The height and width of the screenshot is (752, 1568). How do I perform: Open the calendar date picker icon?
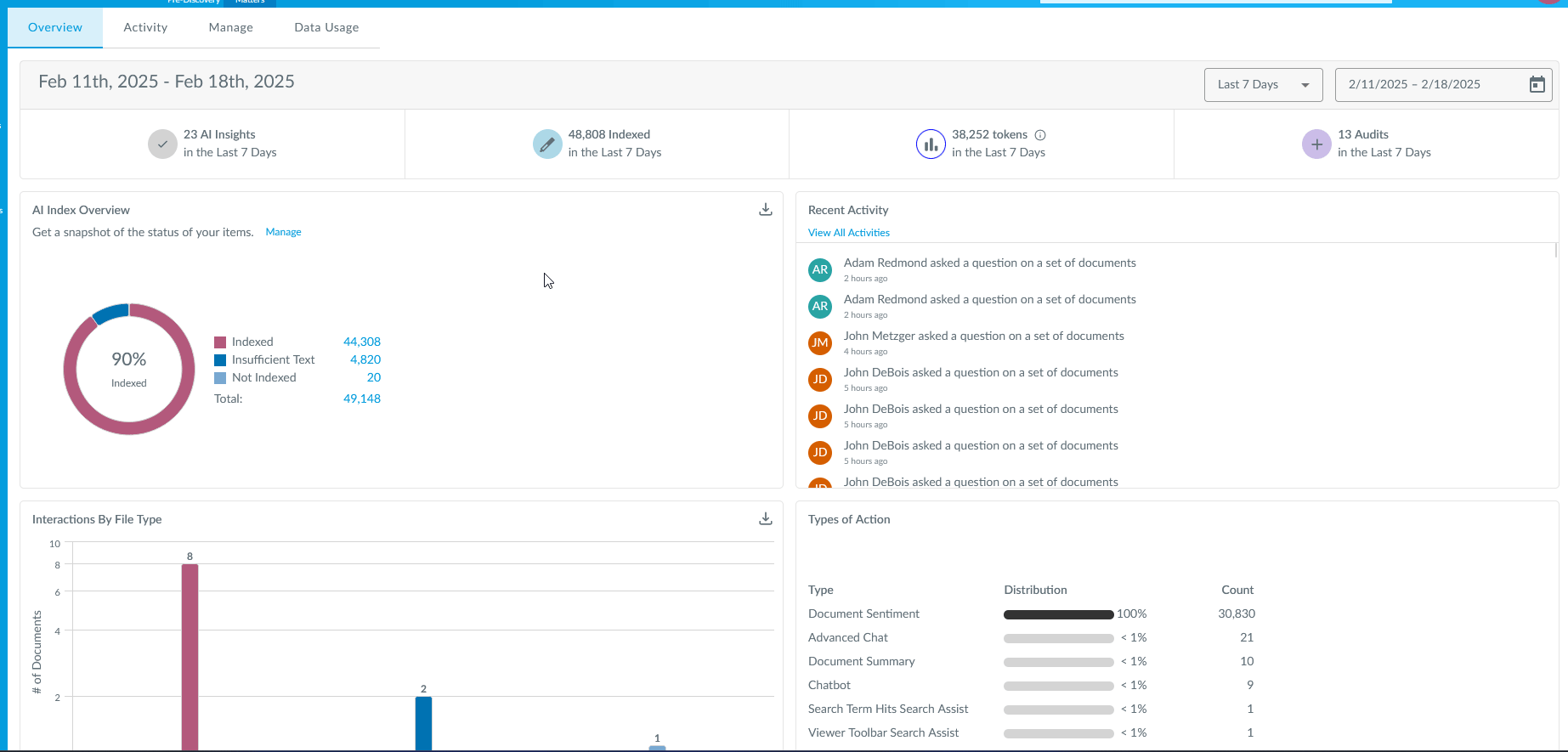pyautogui.click(x=1537, y=85)
